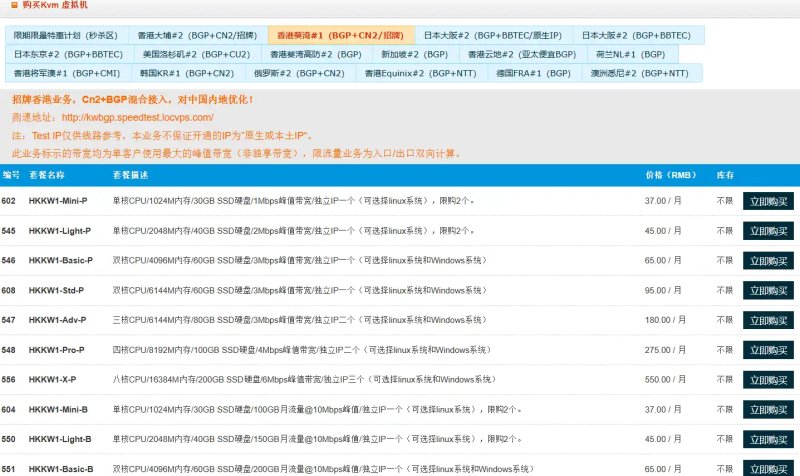800x476 pixels.
Task: Click the 价格 (RMB) column header
Action: [x=670, y=175]
